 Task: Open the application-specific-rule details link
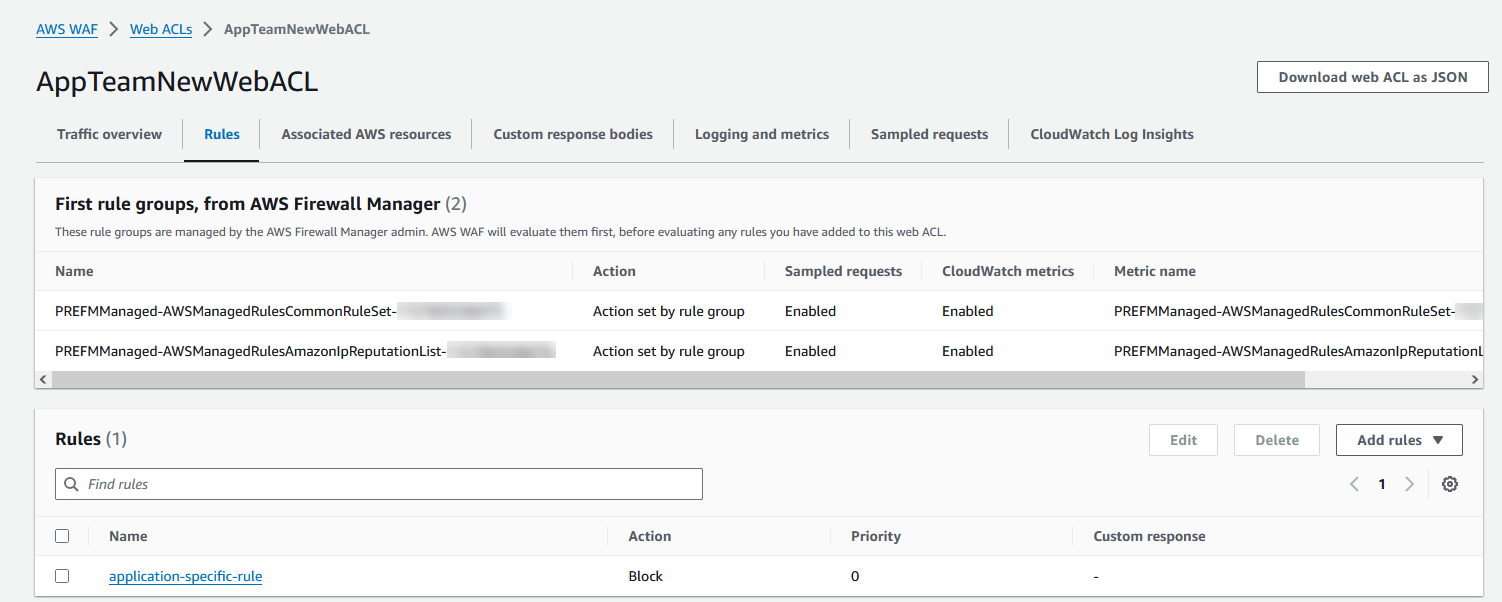[185, 576]
